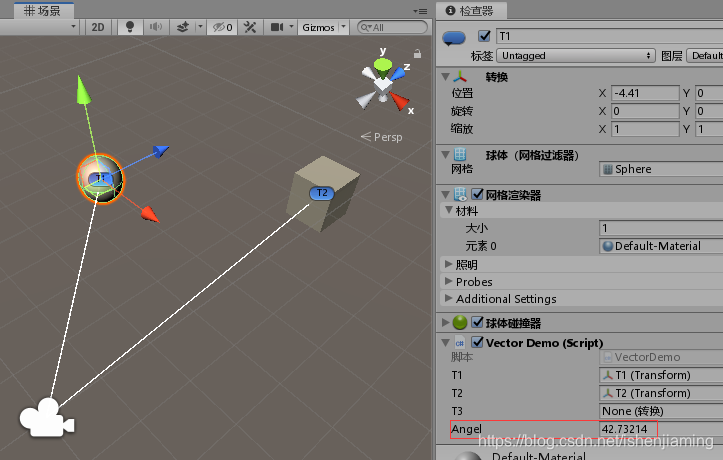Click the object name field T1
723x460 pixels.
[609, 36]
